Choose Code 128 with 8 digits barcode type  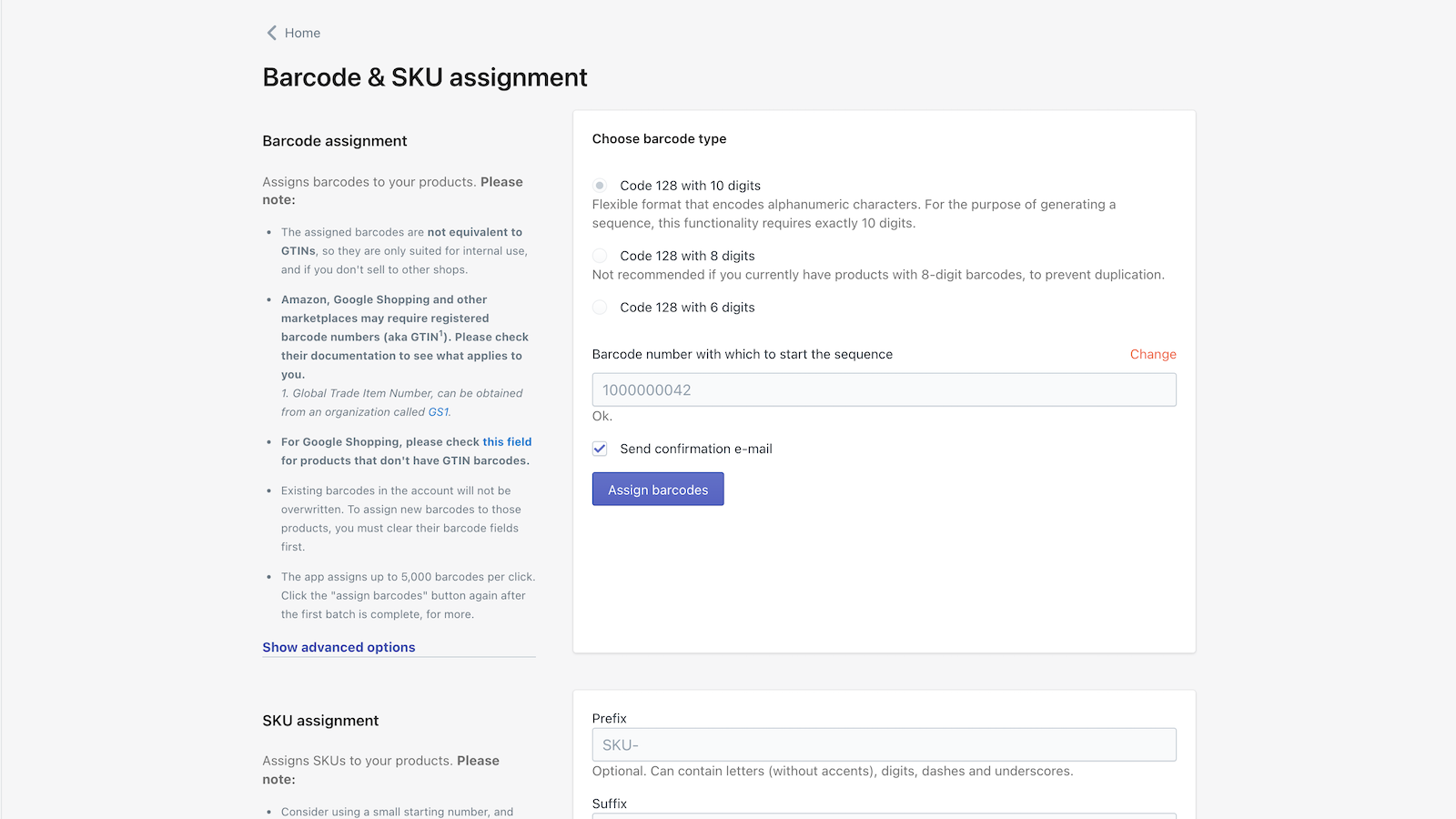[600, 256]
